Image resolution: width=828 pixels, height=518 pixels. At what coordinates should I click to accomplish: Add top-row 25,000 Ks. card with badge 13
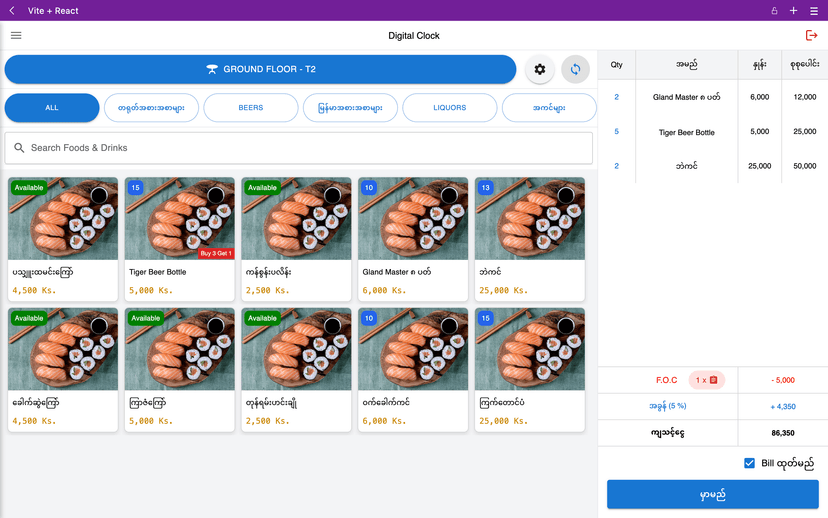click(530, 239)
